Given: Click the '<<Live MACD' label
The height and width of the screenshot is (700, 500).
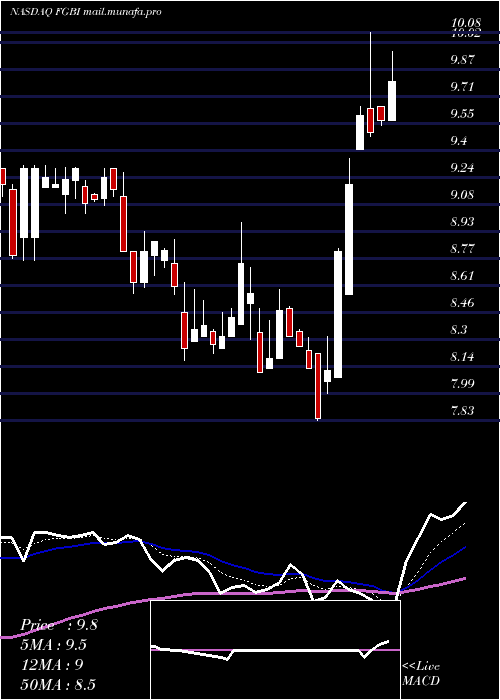Looking at the screenshot, I should (x=421, y=674).
